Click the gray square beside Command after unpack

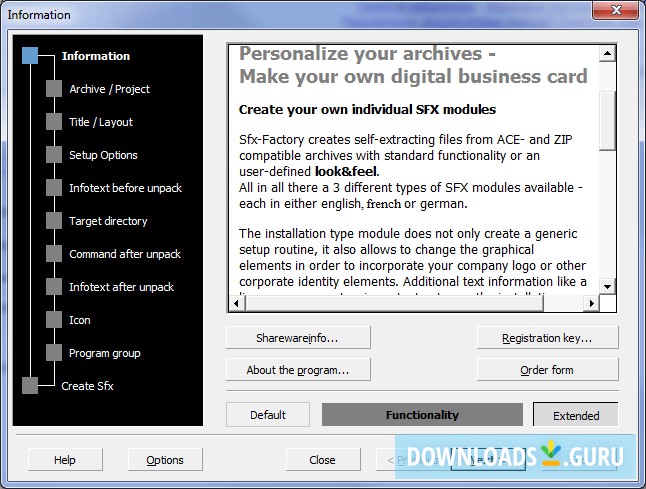(54, 253)
